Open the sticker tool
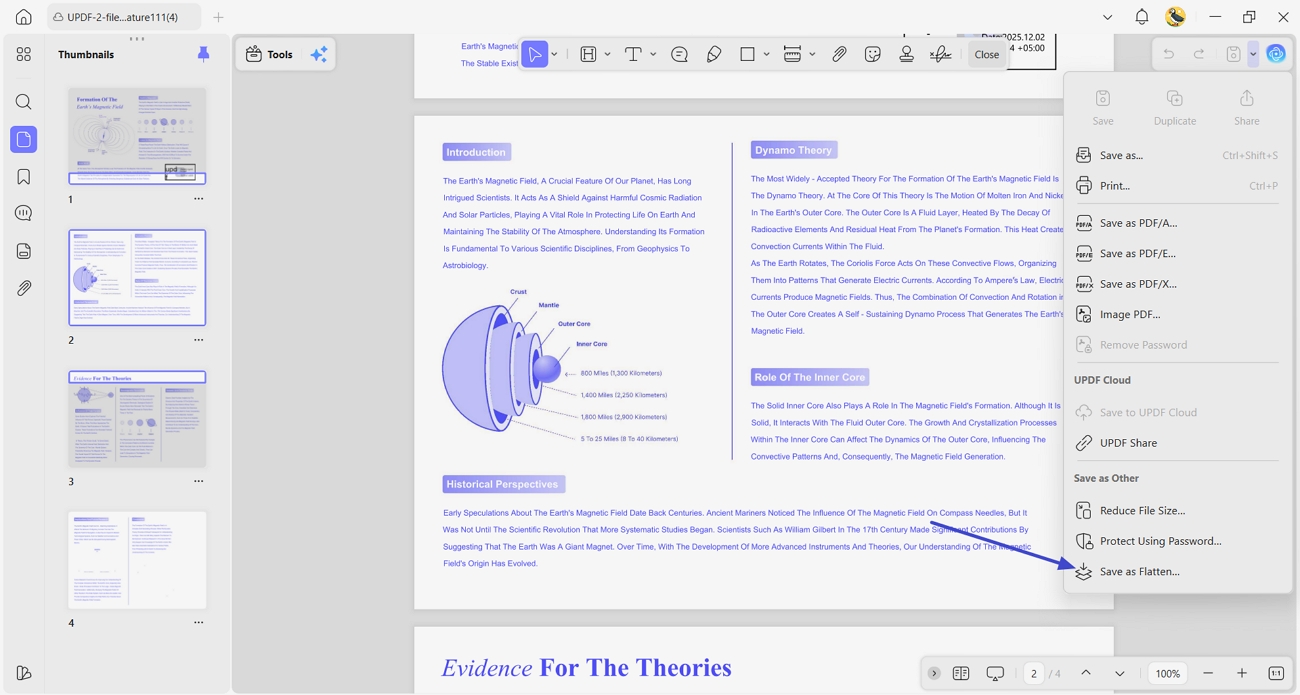 click(x=873, y=54)
